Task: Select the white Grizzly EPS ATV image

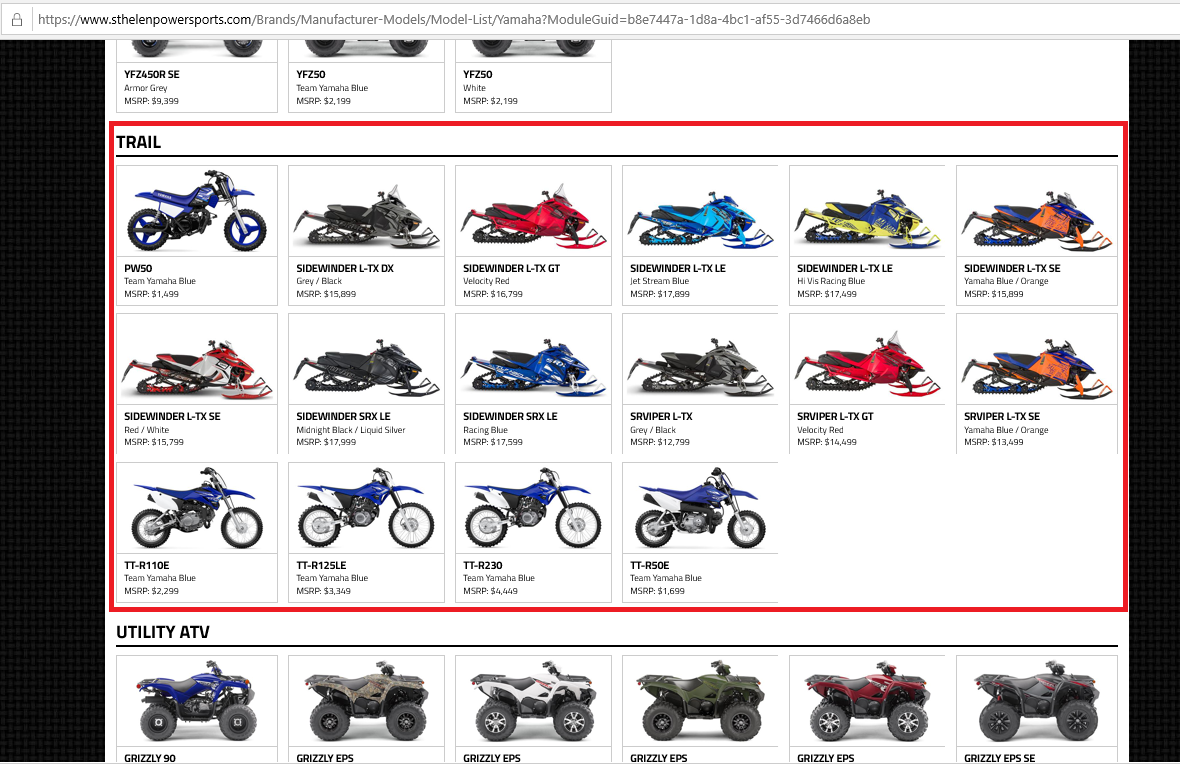Action: 534,701
